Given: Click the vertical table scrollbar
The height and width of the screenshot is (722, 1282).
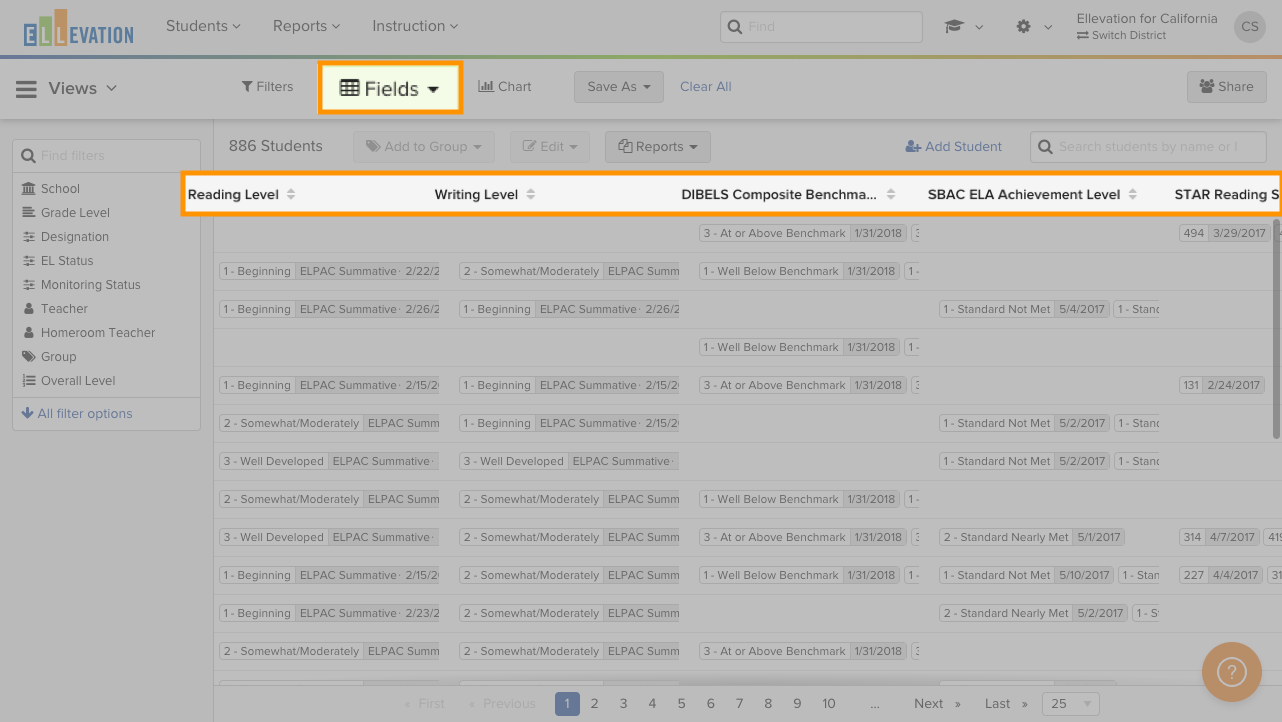Looking at the screenshot, I should (1276, 328).
